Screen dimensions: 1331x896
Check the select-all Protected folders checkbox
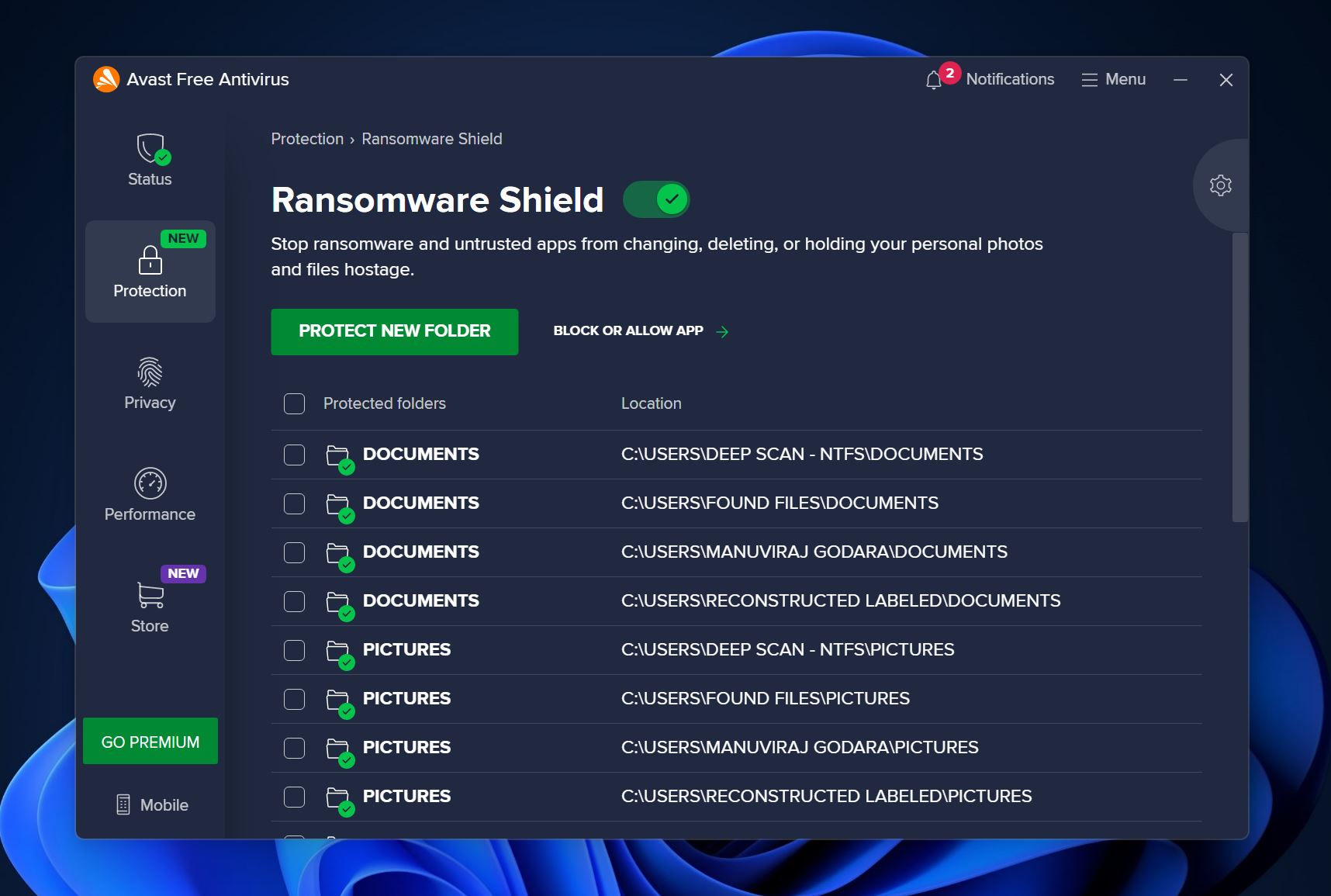pos(294,403)
